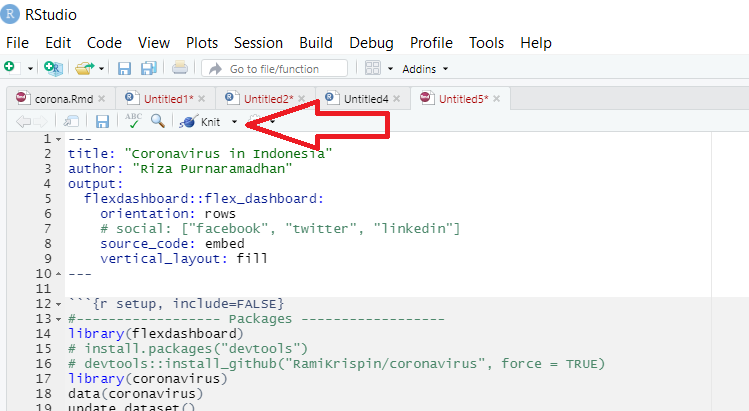Open the Build menu
Screen dimensions: 749x411
tap(316, 43)
